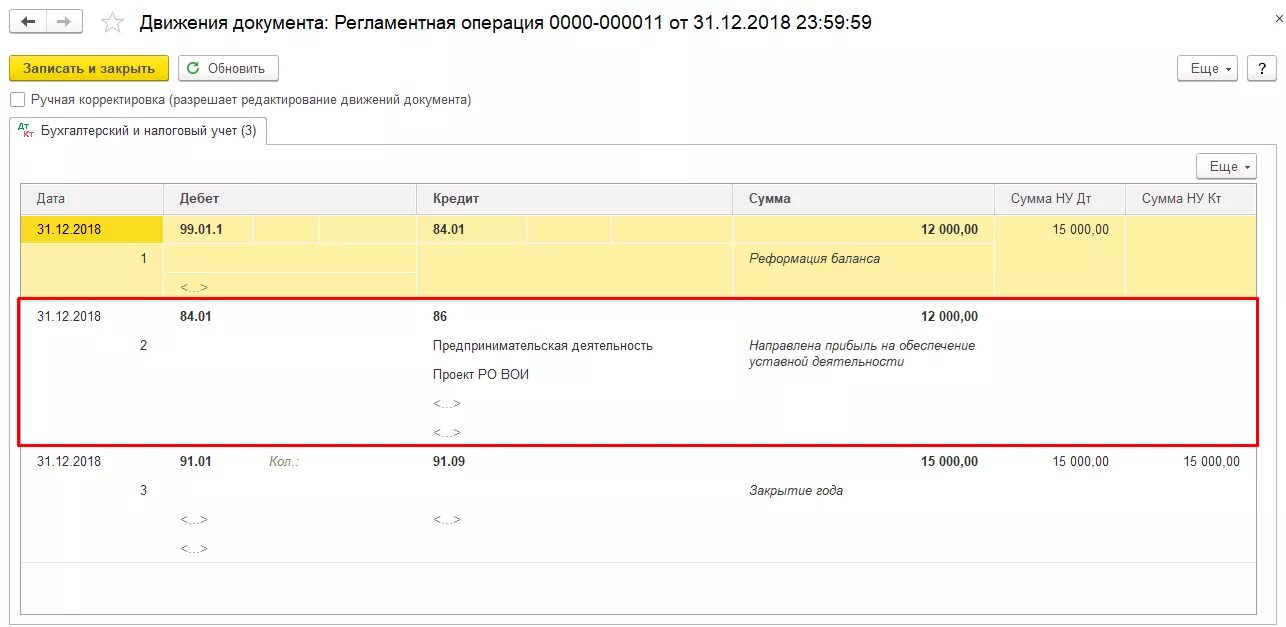Select debit account 84.01 in row 2
This screenshot has width=1286, height=627.
[196, 316]
